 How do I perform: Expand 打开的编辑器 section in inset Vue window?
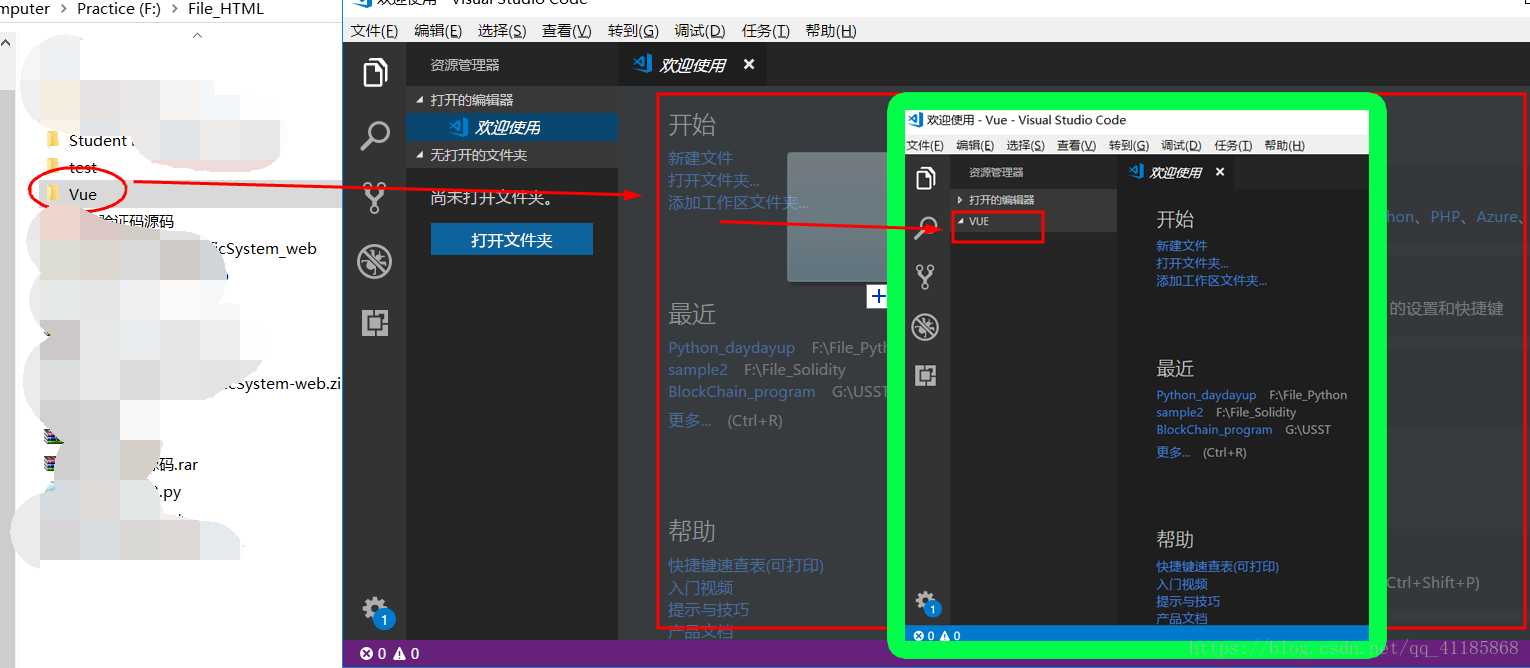[1033, 200]
